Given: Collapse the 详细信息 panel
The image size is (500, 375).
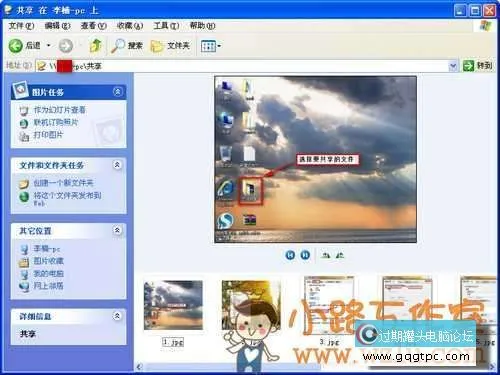Looking at the screenshot, I should point(117,316).
